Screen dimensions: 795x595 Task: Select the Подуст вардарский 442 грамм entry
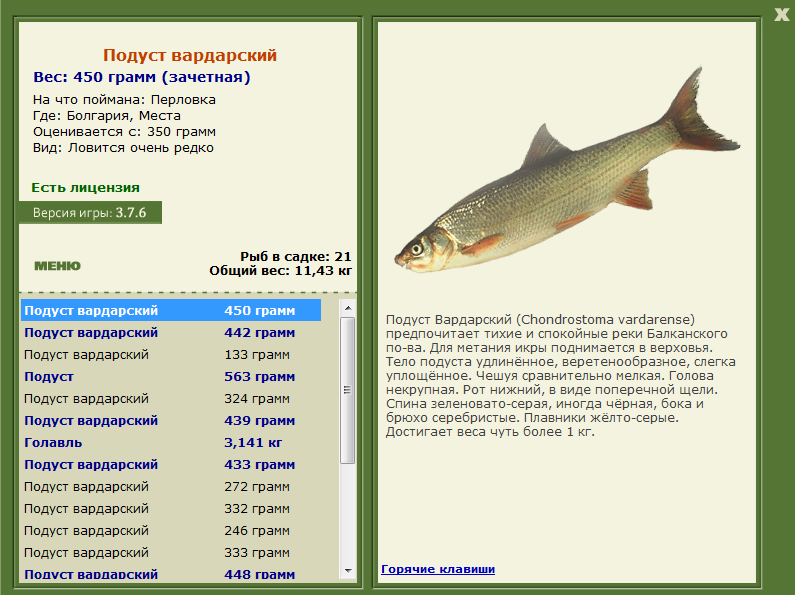point(171,332)
